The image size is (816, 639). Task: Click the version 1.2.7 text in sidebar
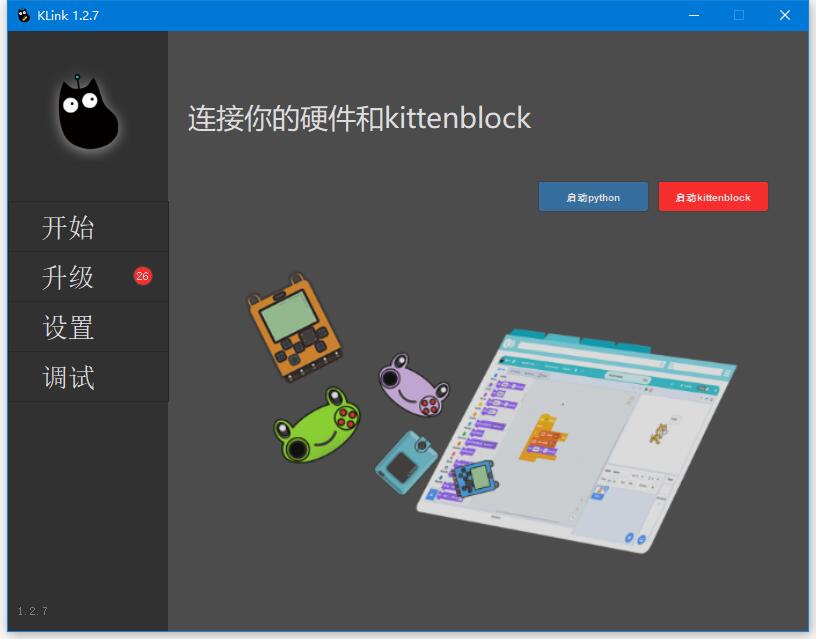(32, 611)
